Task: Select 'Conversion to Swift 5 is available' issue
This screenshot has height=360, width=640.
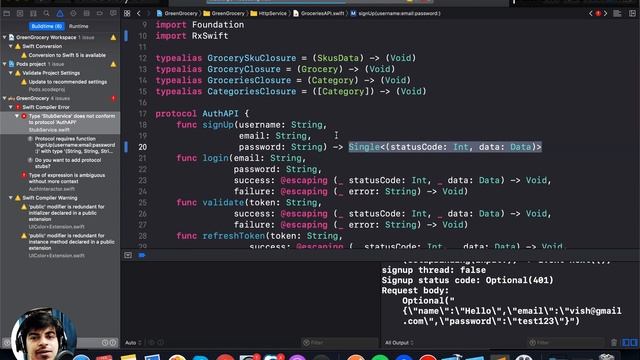Action: (x=67, y=55)
